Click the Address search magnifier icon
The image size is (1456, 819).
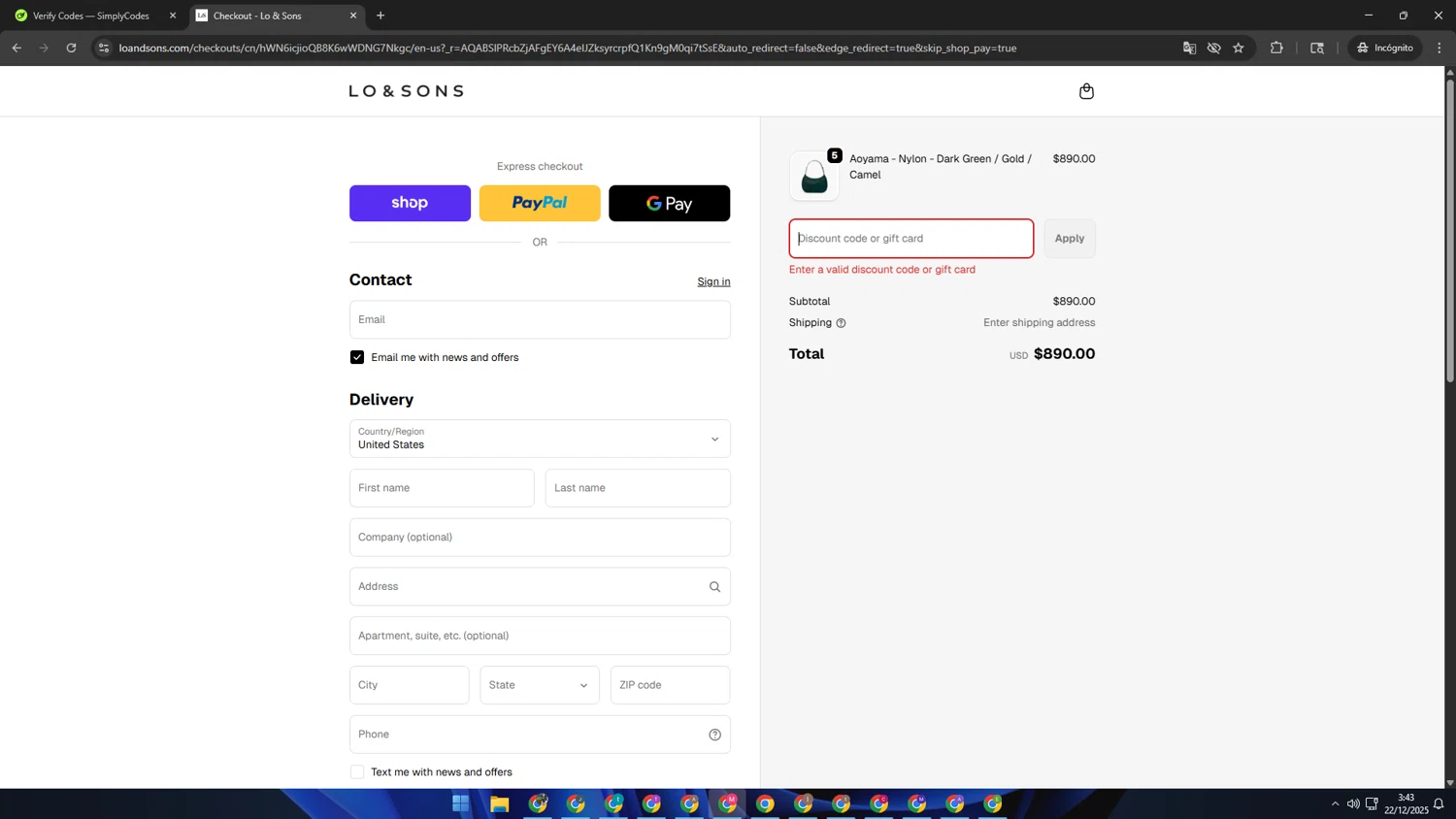[714, 587]
